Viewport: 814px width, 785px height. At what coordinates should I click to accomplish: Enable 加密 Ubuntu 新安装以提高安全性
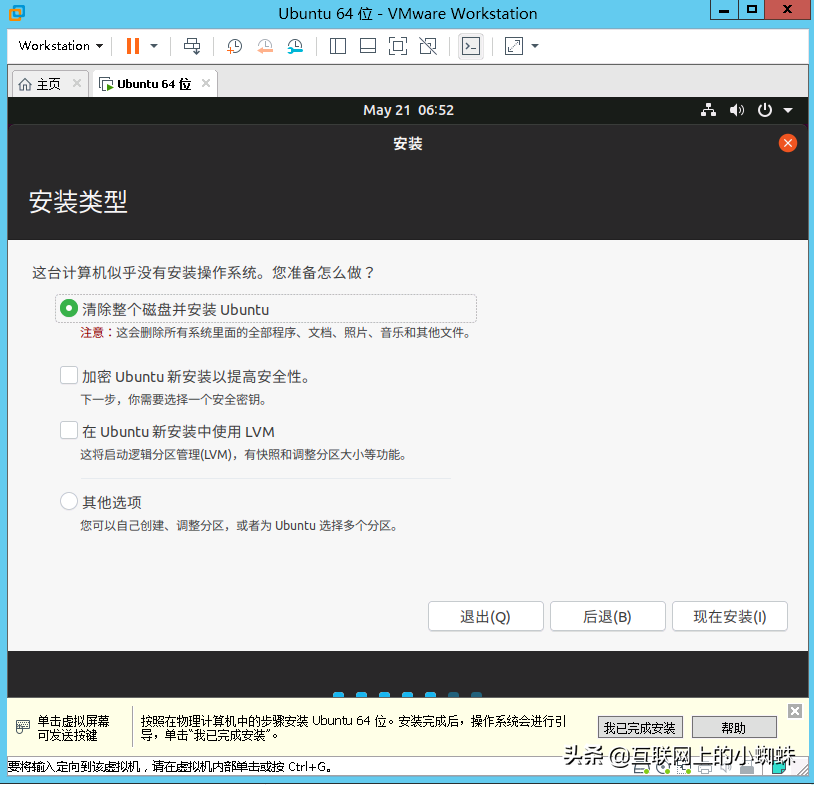click(68, 375)
